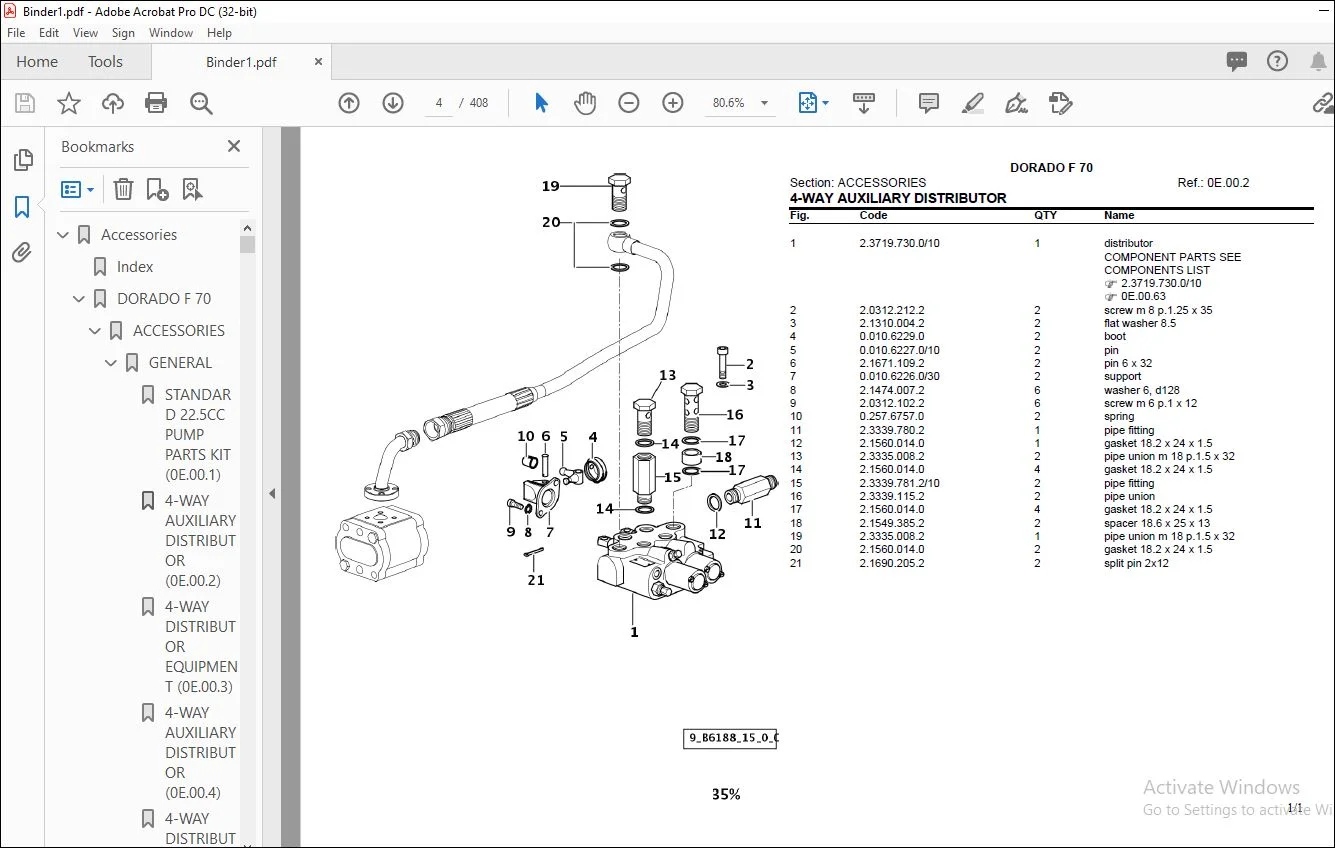This screenshot has height=848, width=1335.
Task: Activate the hand pan tool
Action: tap(585, 103)
